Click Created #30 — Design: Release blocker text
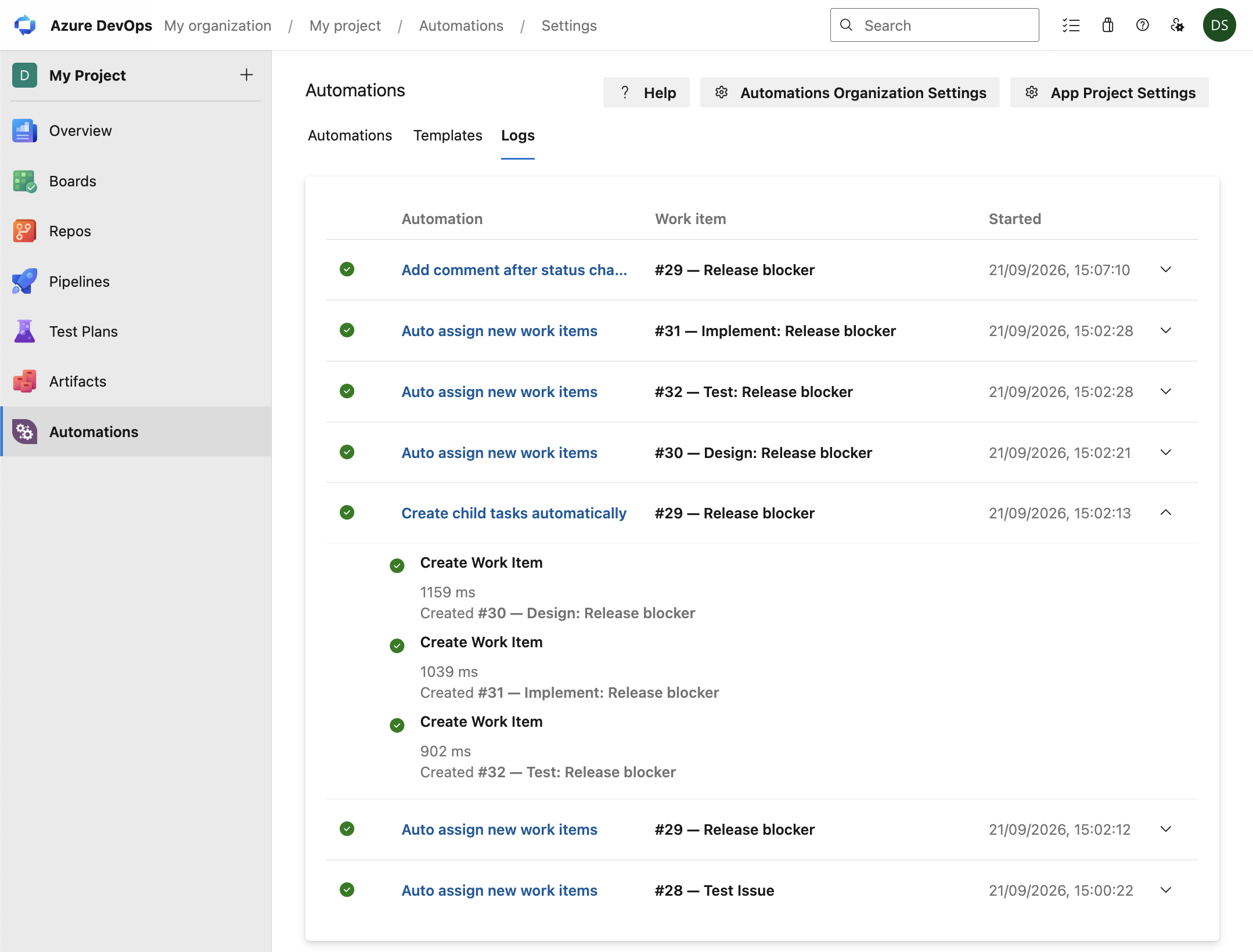This screenshot has height=952, width=1253. pos(557,613)
